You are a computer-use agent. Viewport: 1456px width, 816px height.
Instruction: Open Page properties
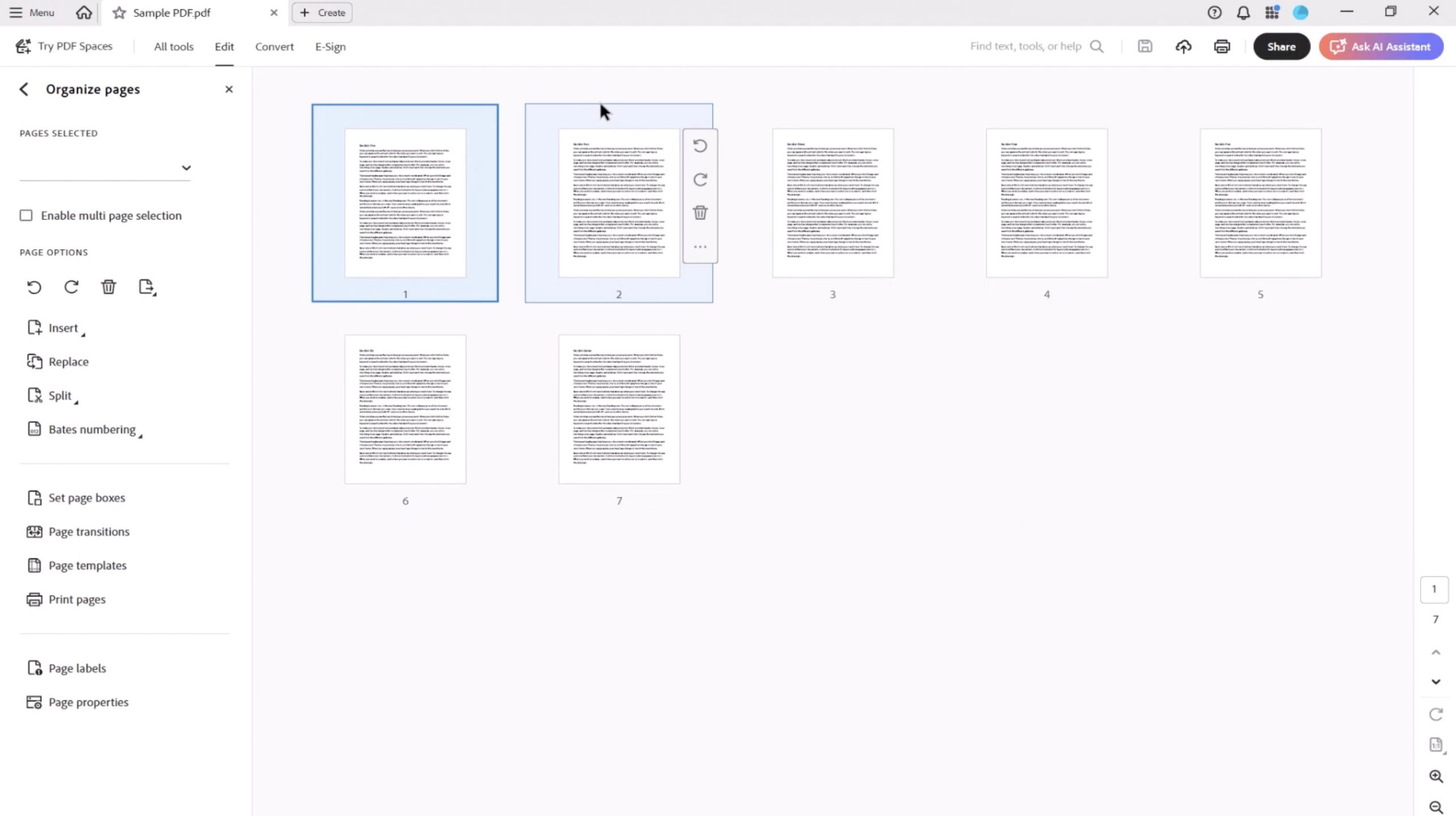[x=77, y=702]
